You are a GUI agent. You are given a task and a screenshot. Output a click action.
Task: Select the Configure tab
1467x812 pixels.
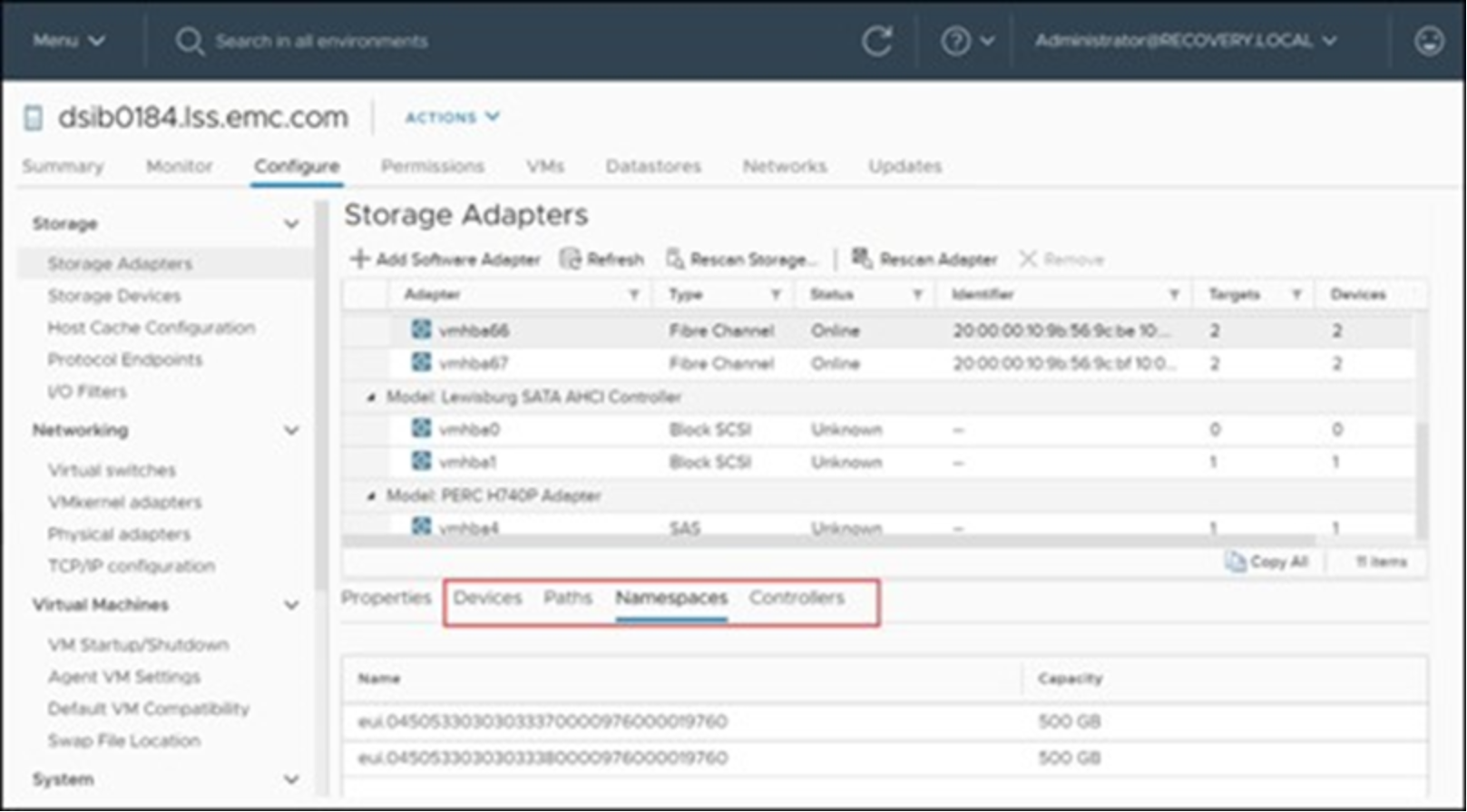click(x=297, y=166)
